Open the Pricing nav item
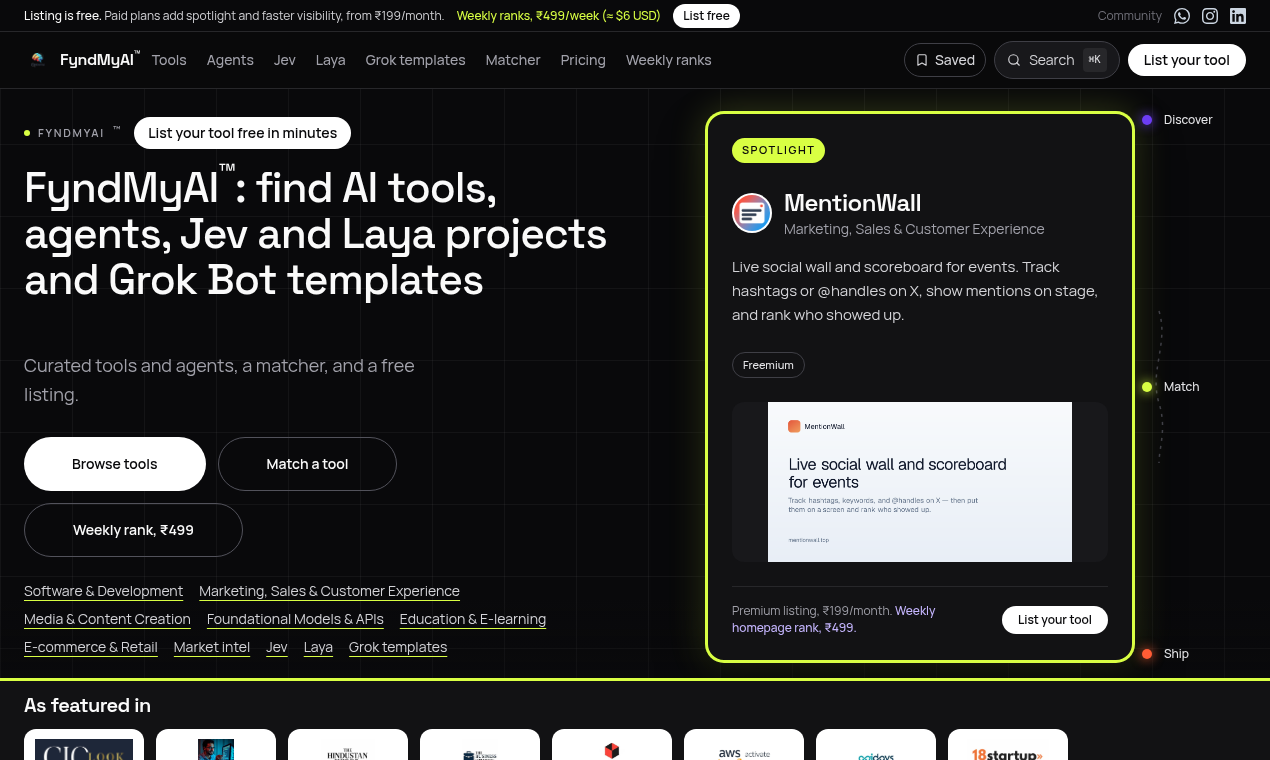1270x760 pixels. pos(583,60)
